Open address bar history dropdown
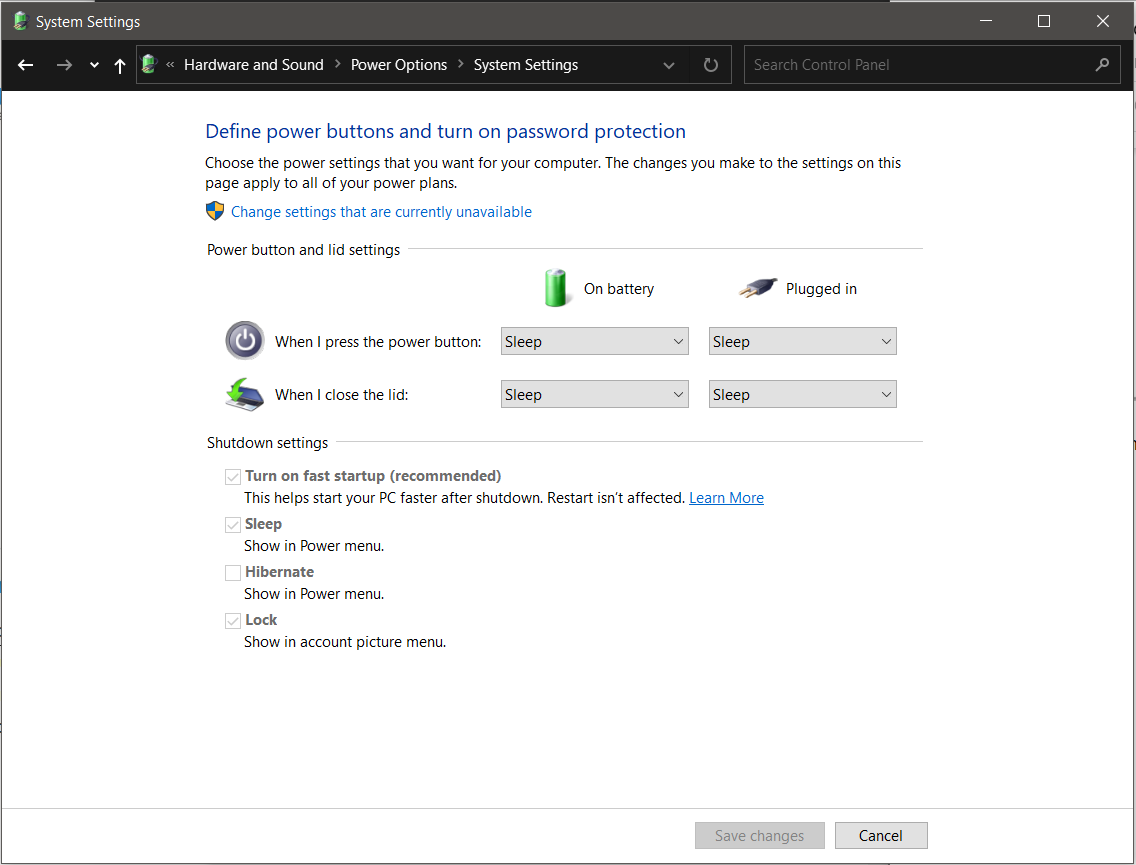Viewport: 1136px width, 865px height. point(669,65)
